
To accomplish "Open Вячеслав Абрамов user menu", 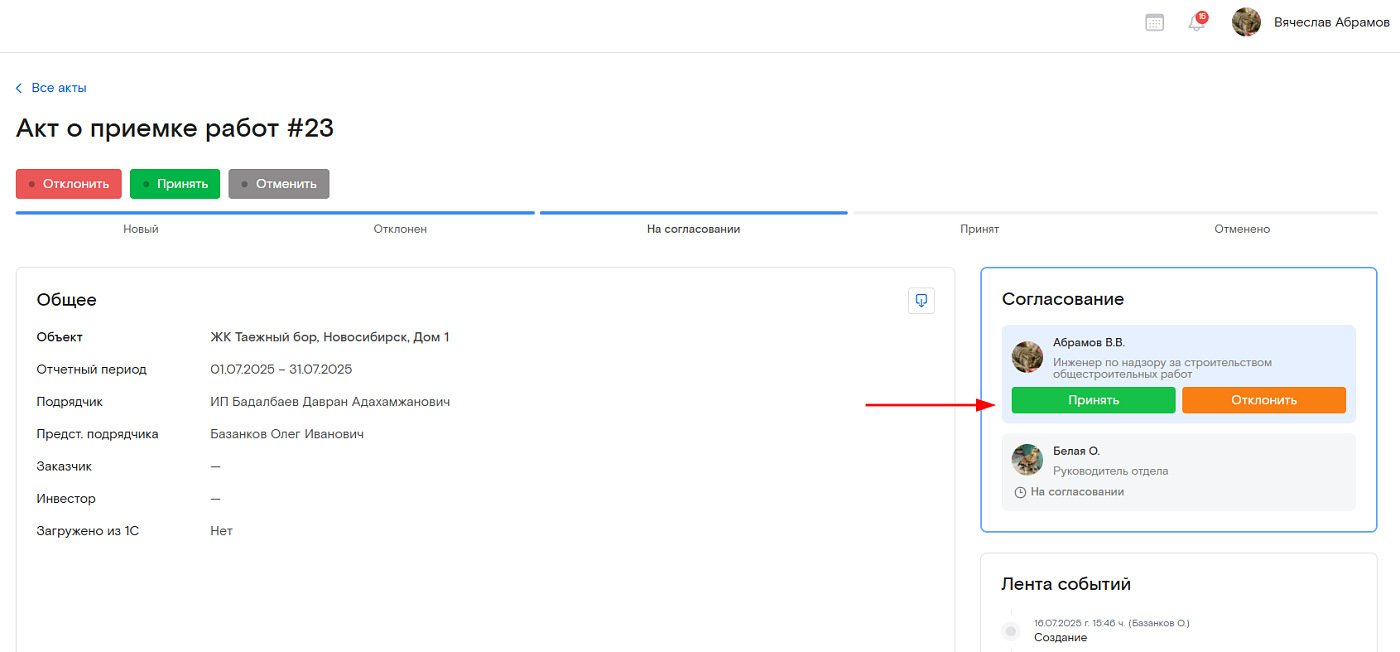I will pyautogui.click(x=1331, y=22).
